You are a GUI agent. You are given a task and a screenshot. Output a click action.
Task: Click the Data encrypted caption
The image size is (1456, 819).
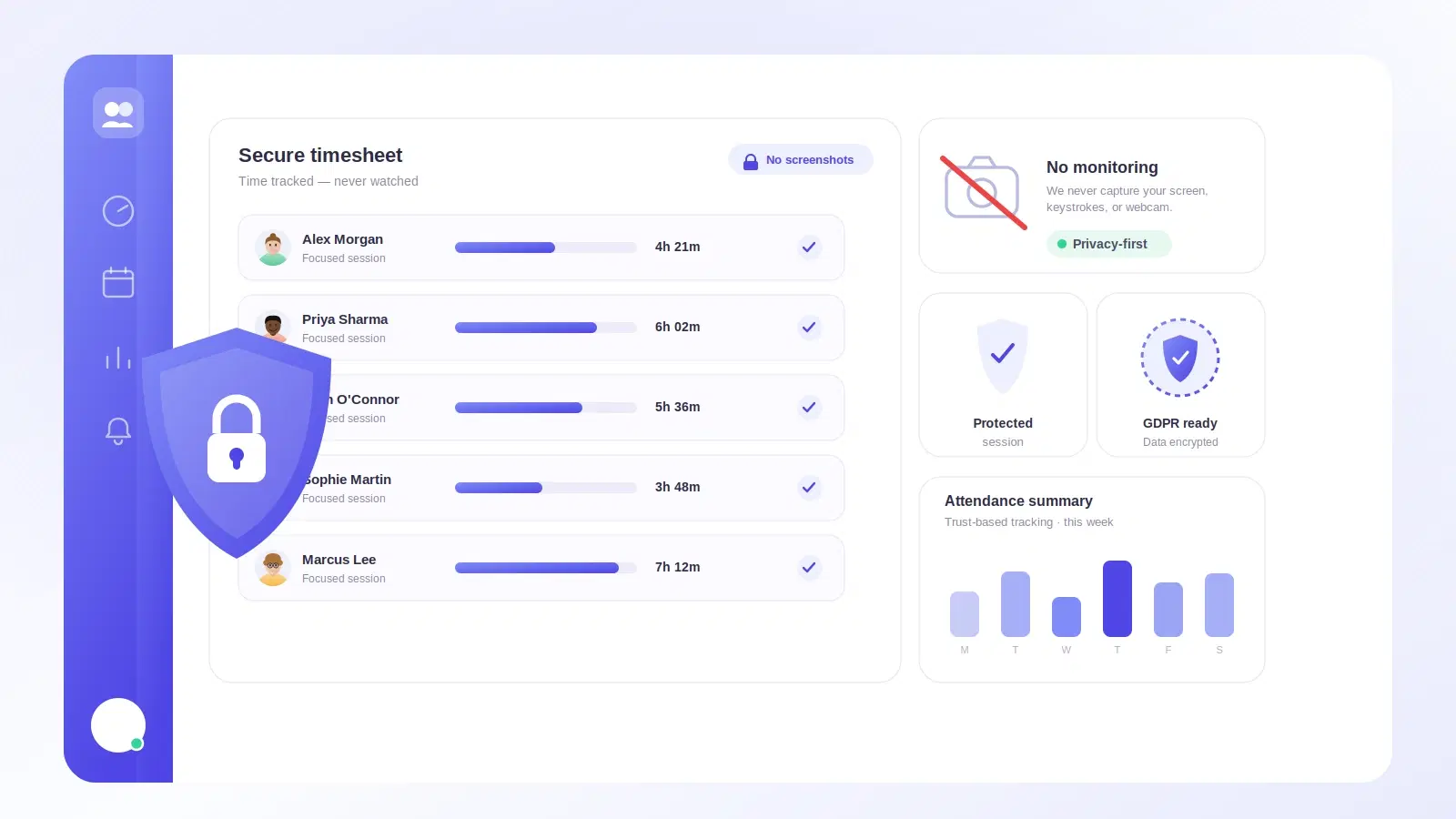(x=1180, y=442)
